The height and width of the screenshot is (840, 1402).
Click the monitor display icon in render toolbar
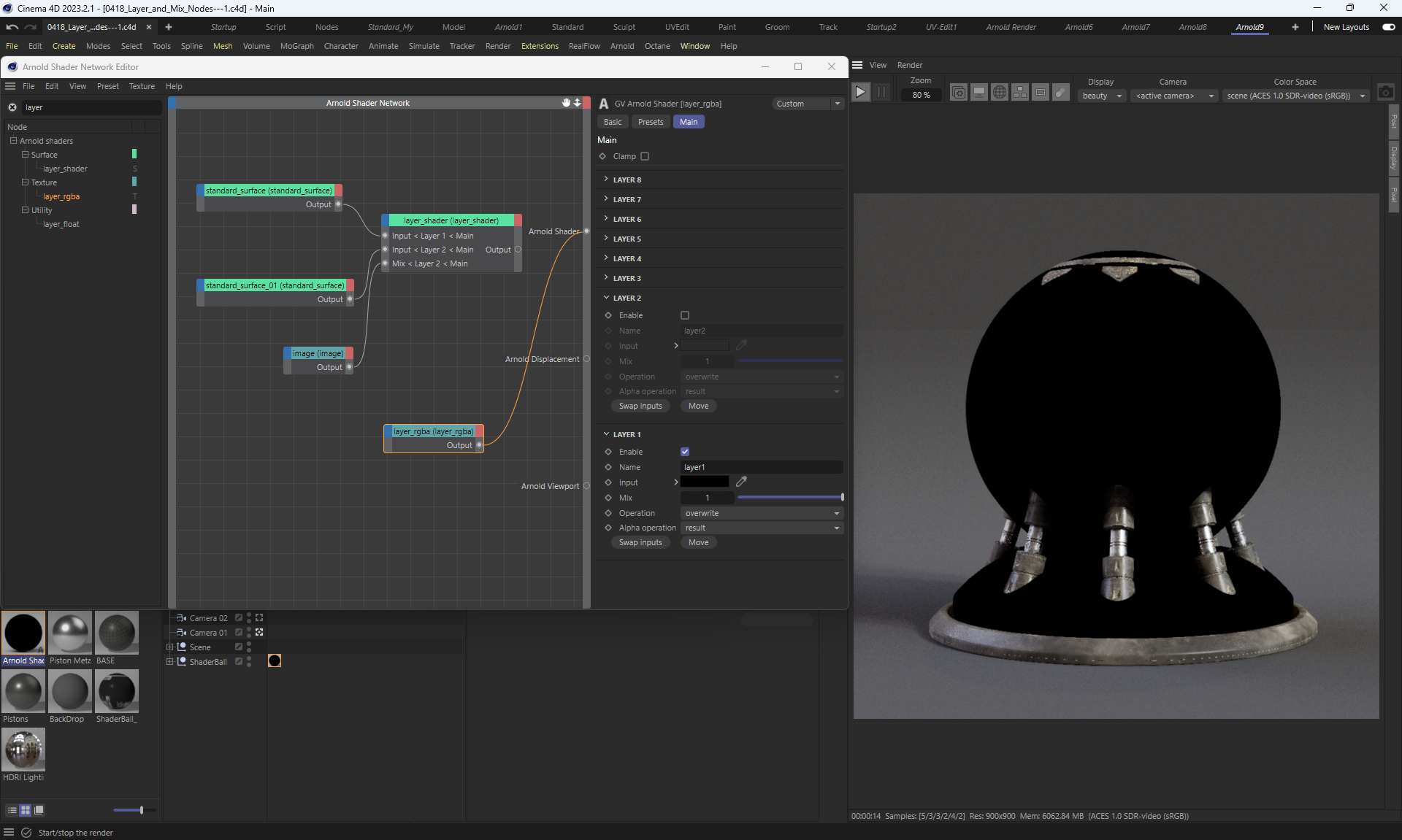click(x=979, y=93)
